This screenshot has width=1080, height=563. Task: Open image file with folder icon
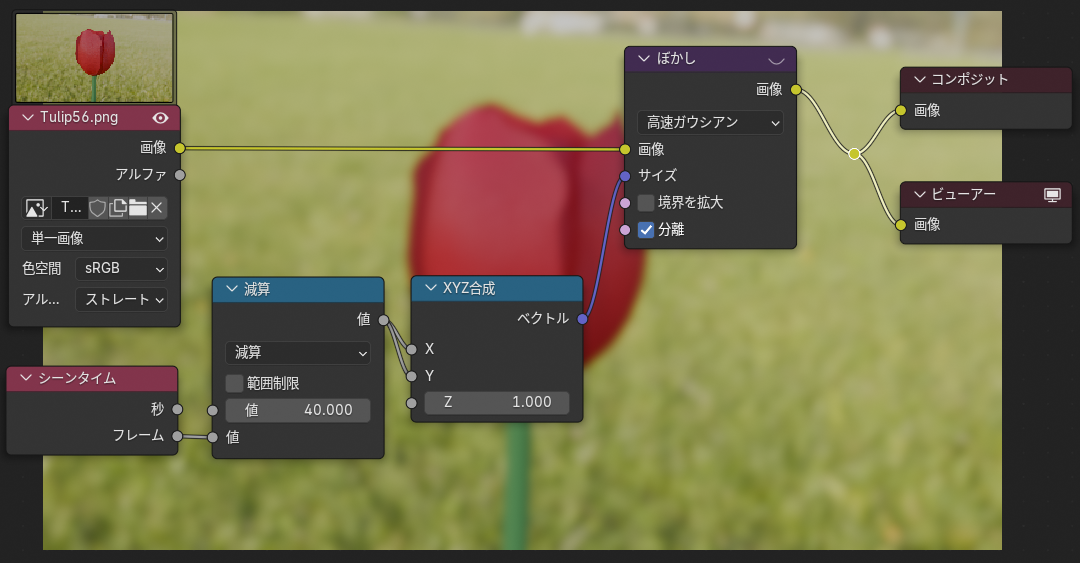tap(138, 207)
